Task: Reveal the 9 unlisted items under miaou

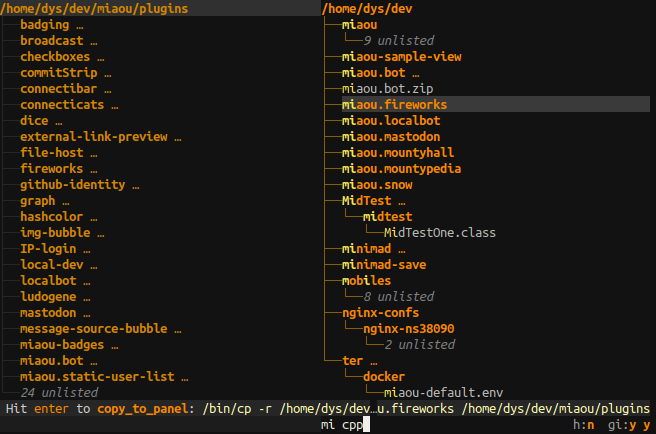Action: click(x=398, y=41)
